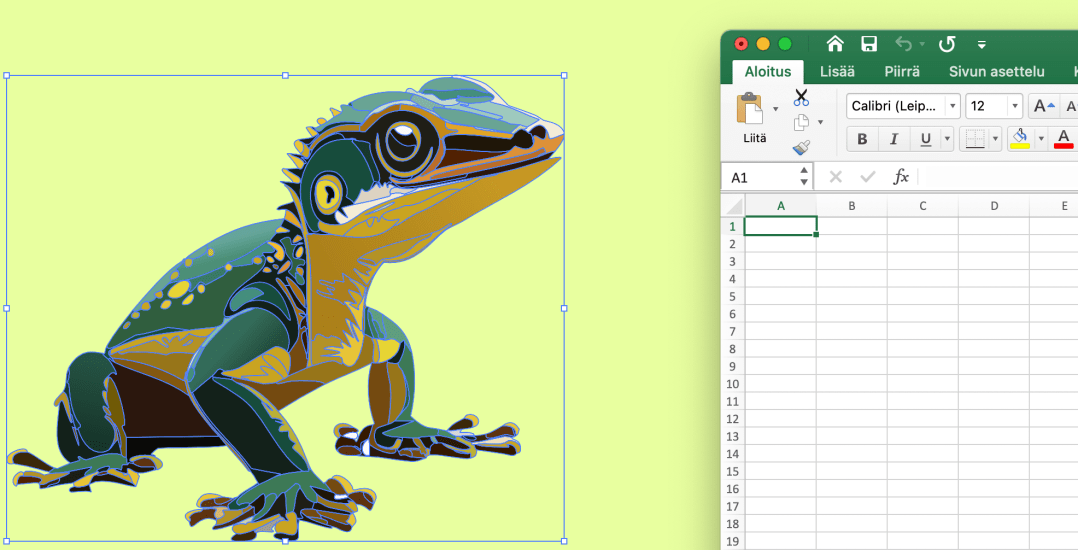Apply the yellow fill color bucket

point(1020,139)
